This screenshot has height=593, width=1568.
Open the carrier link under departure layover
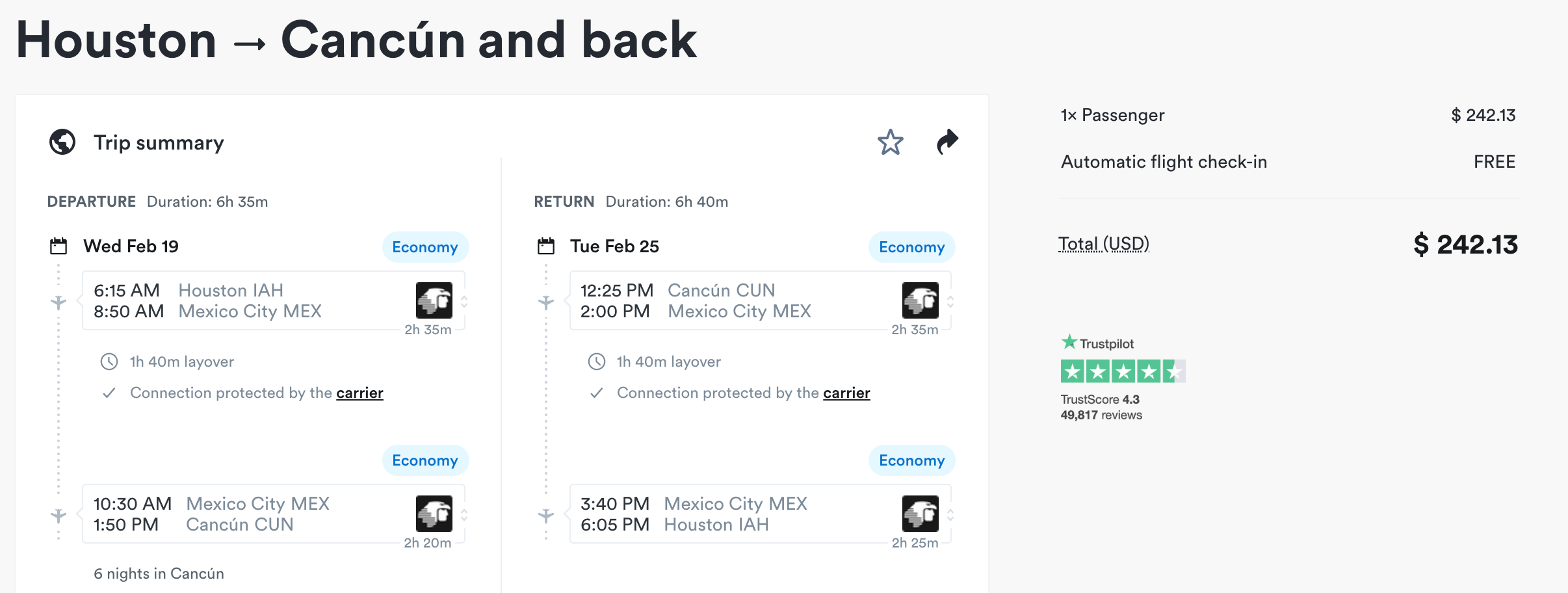coord(359,393)
